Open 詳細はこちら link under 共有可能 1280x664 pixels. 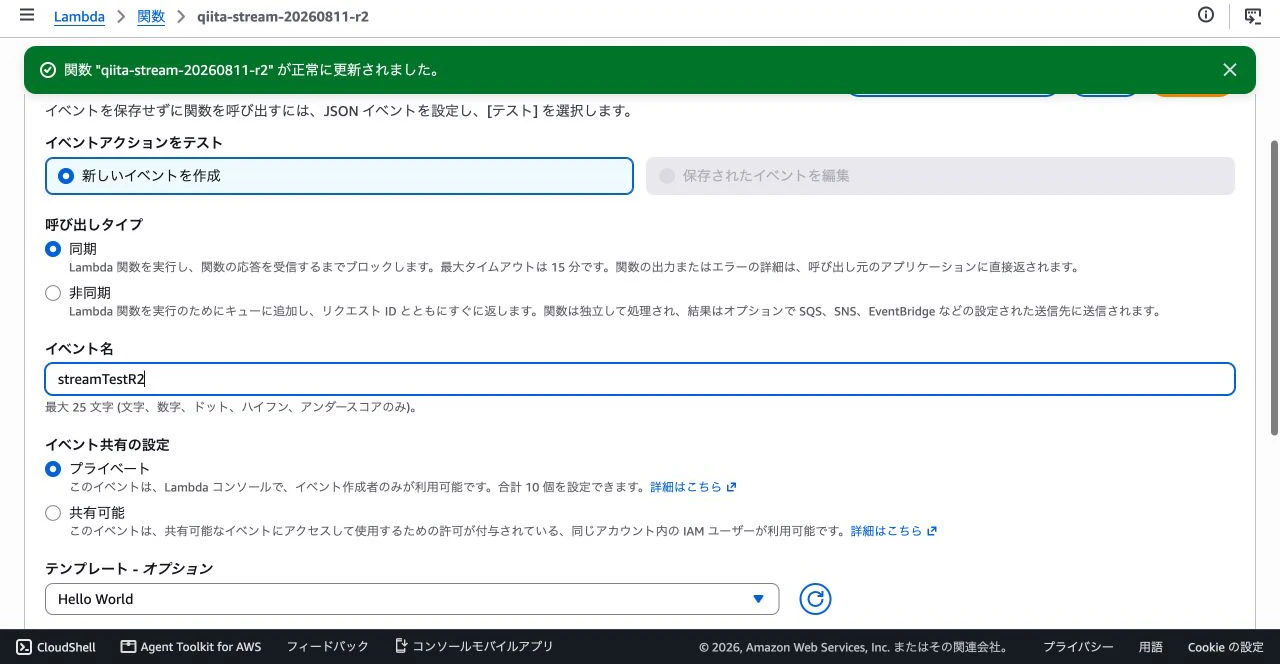[x=893, y=531]
